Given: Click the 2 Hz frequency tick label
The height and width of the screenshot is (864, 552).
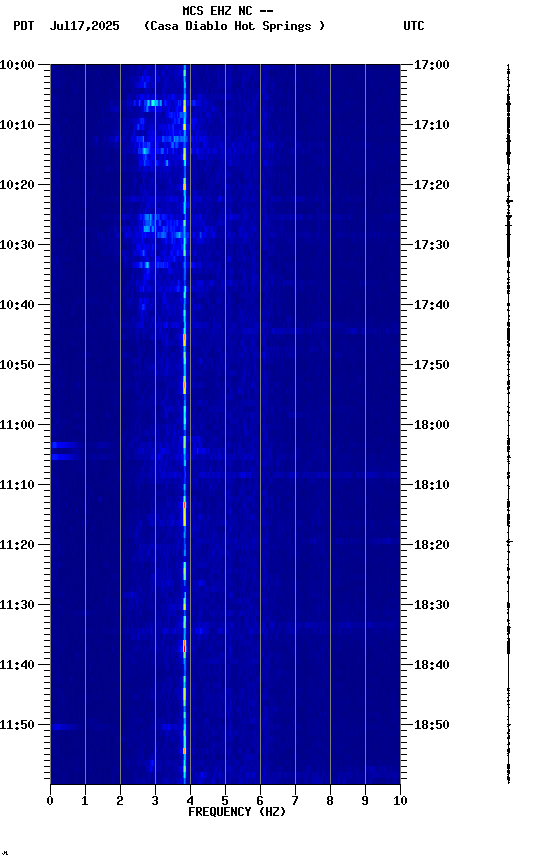Looking at the screenshot, I should pos(120,801).
